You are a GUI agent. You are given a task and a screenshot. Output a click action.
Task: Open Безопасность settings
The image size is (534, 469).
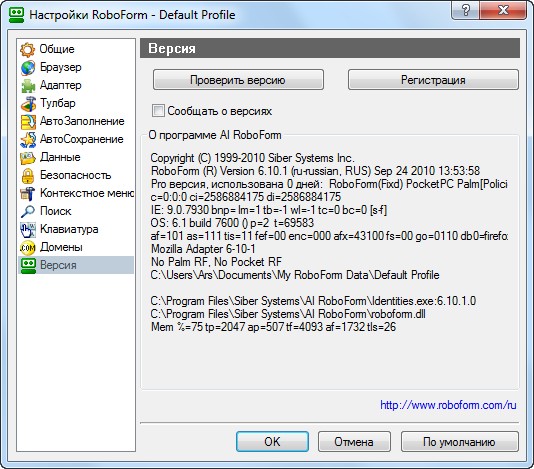(x=76, y=175)
